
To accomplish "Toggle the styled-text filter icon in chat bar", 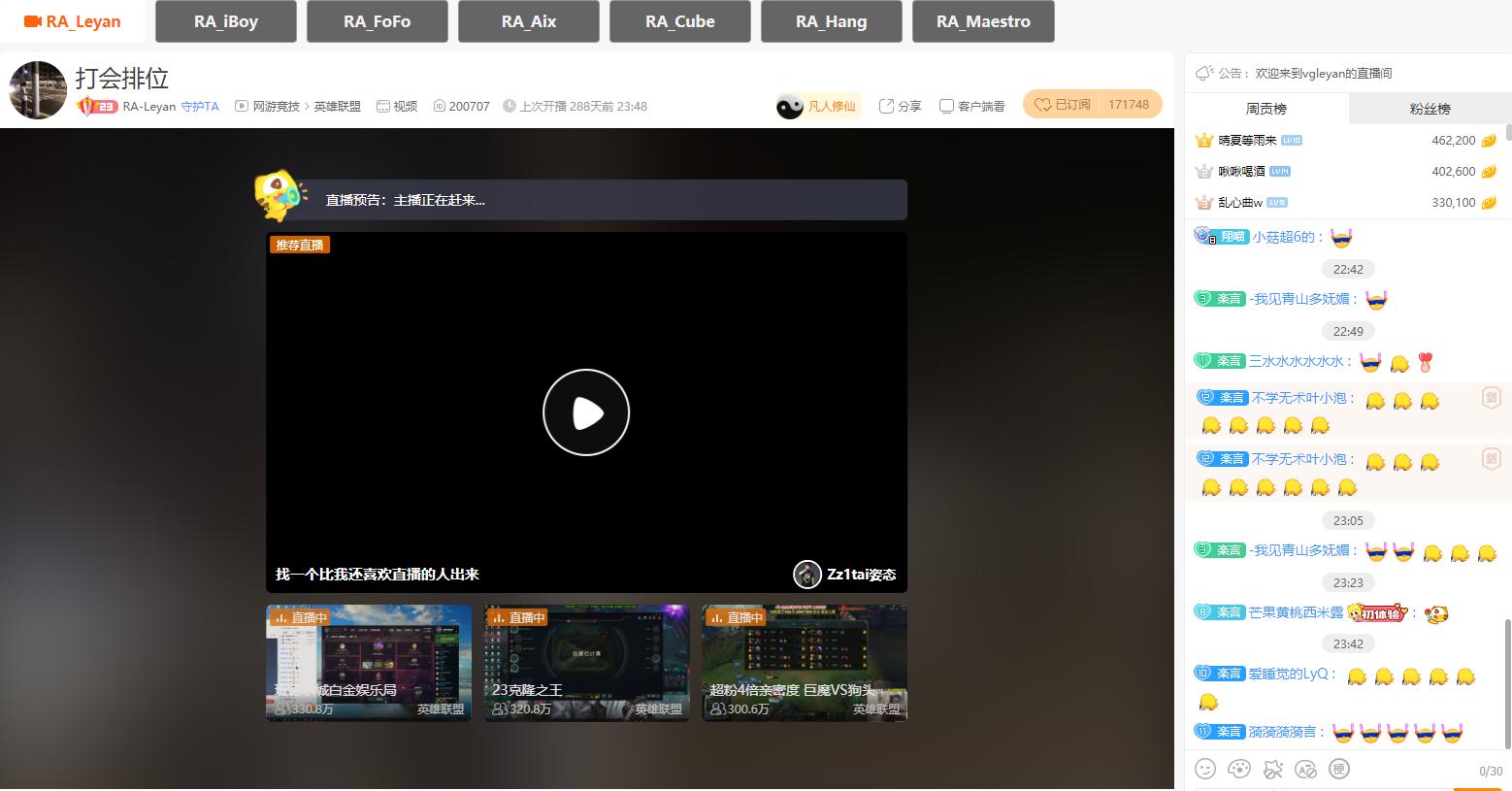I will (x=1306, y=769).
